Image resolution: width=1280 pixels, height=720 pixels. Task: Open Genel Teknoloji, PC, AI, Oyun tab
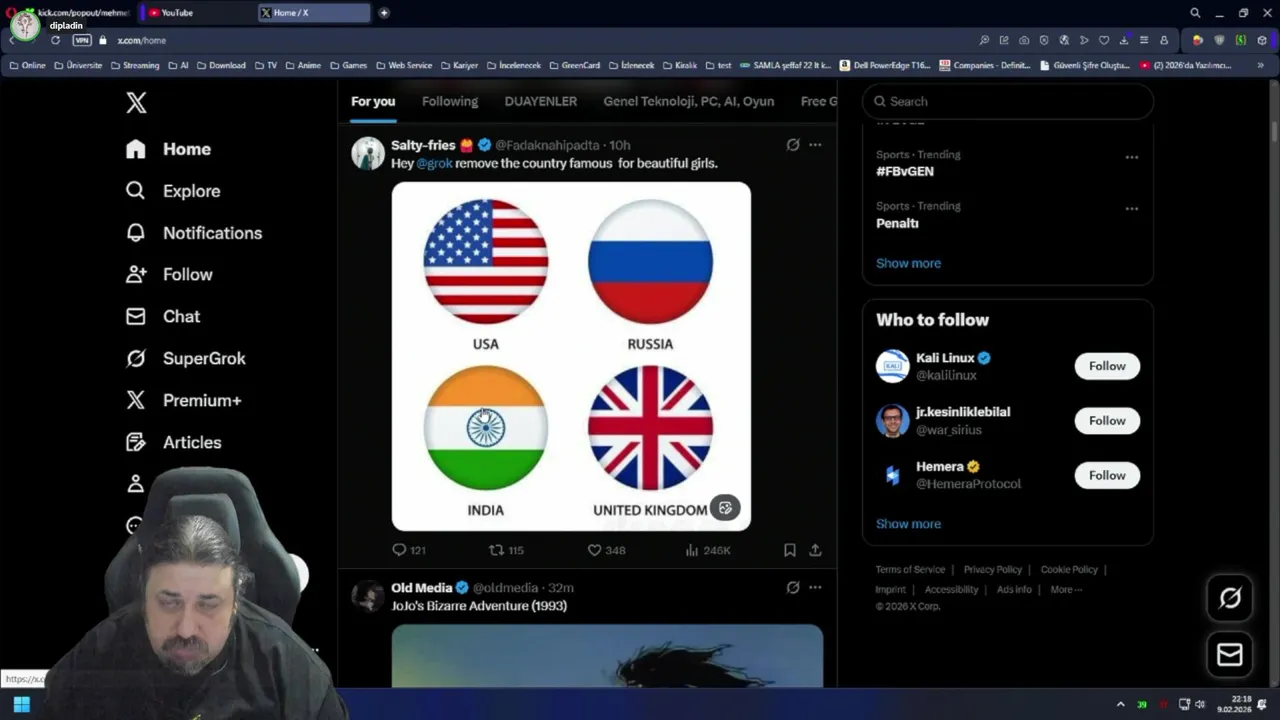point(689,101)
